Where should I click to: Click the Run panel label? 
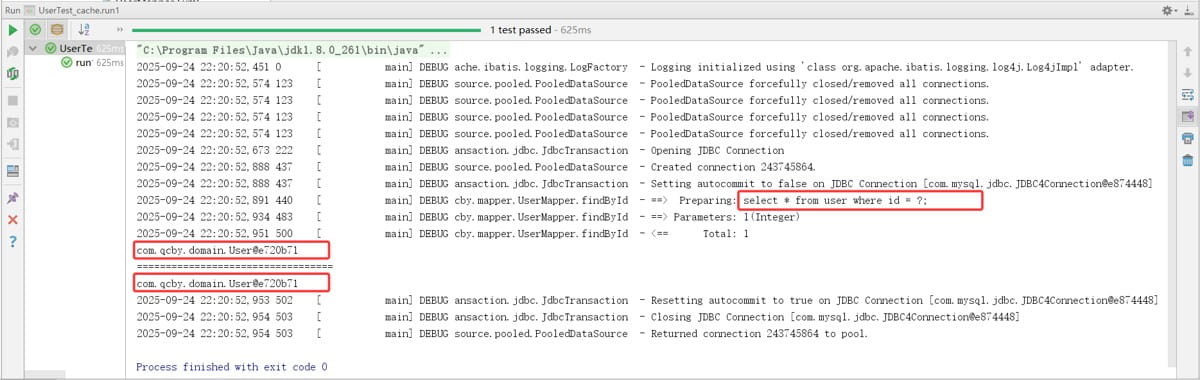[x=10, y=8]
